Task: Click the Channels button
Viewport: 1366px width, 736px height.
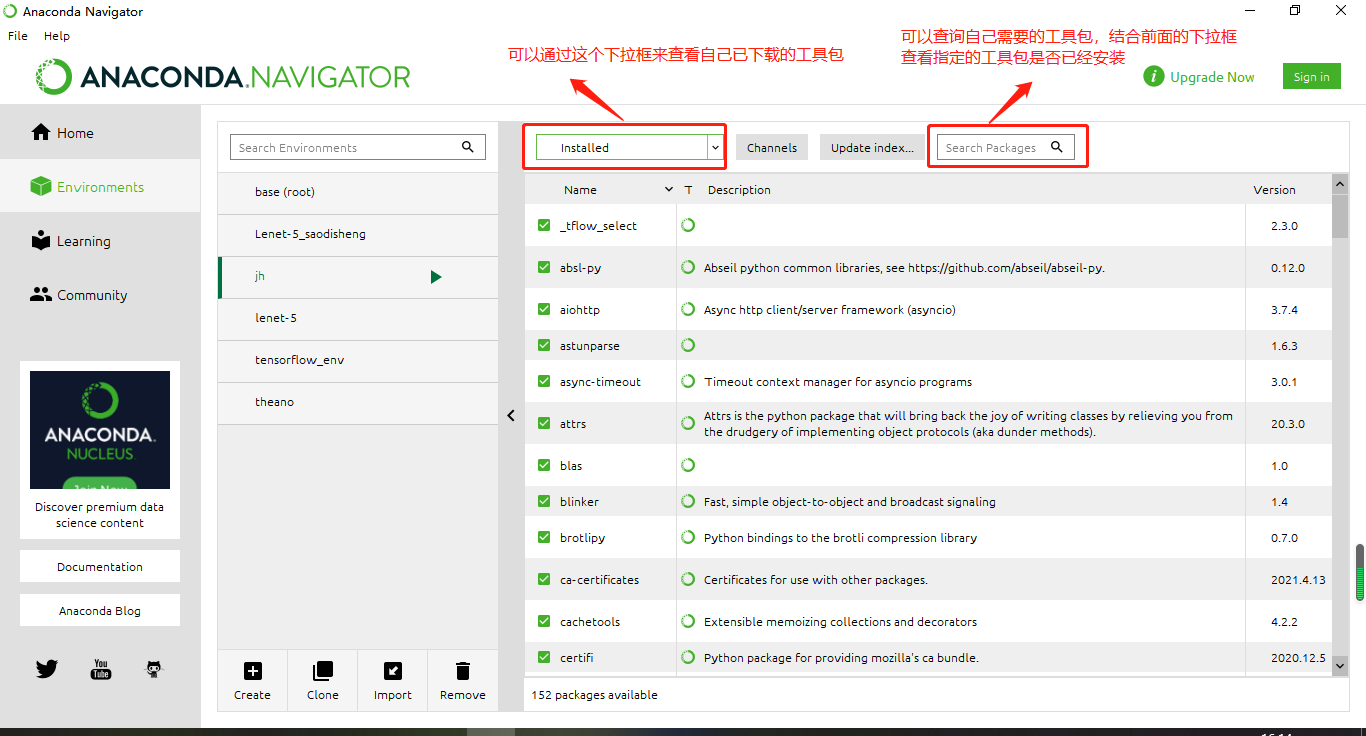Action: tap(772, 147)
